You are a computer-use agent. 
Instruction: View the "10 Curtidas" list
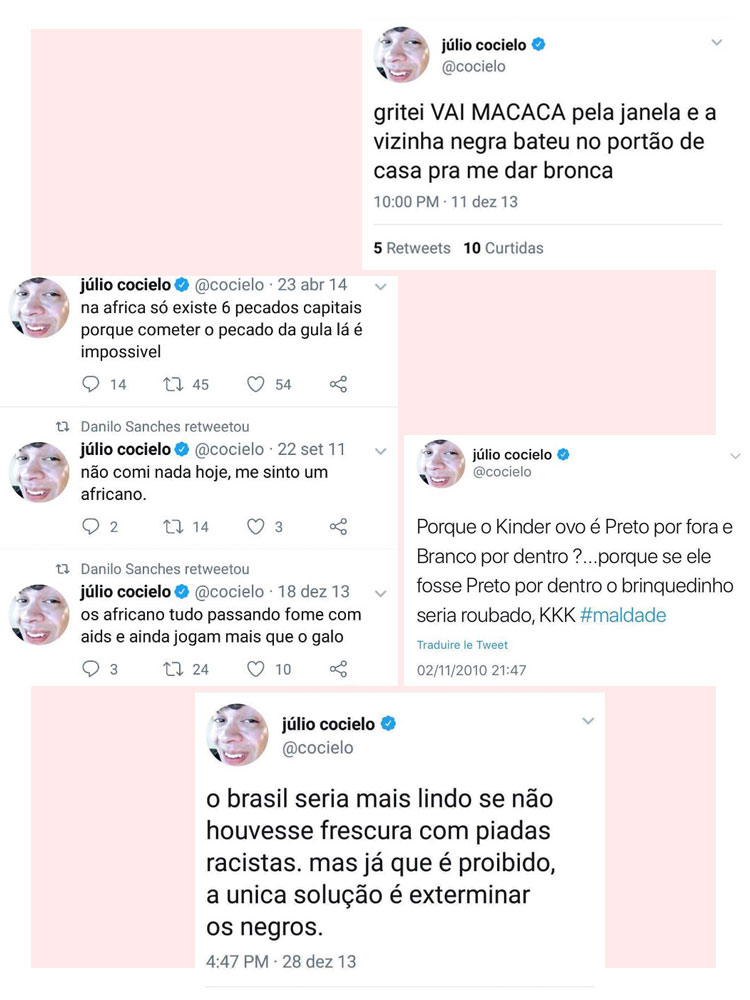(x=503, y=248)
